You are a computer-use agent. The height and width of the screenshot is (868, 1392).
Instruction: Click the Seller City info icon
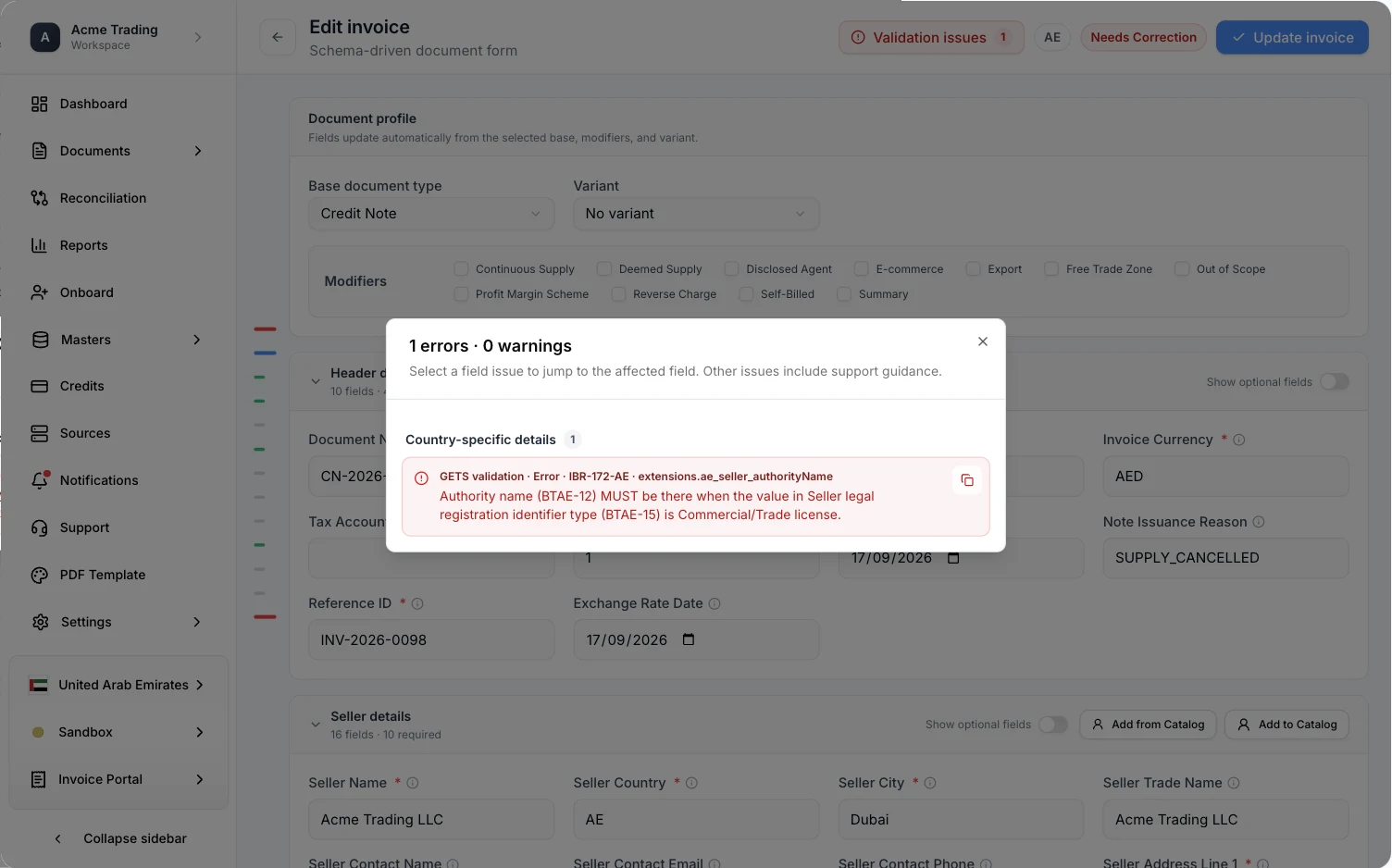(x=930, y=783)
